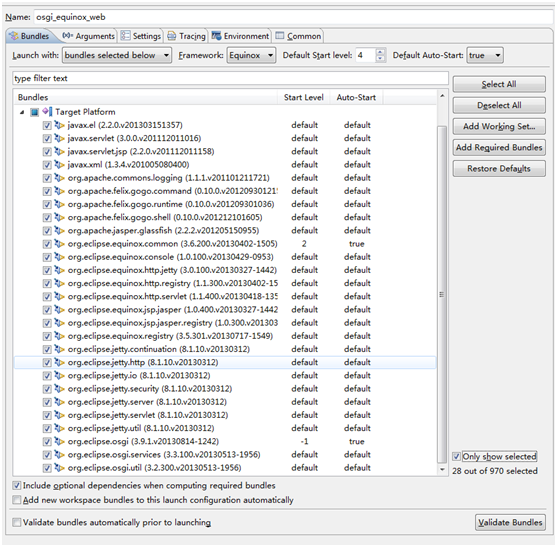557x547 pixels.
Task: Toggle the Target Platform group checkbox
Action: [x=34, y=113]
